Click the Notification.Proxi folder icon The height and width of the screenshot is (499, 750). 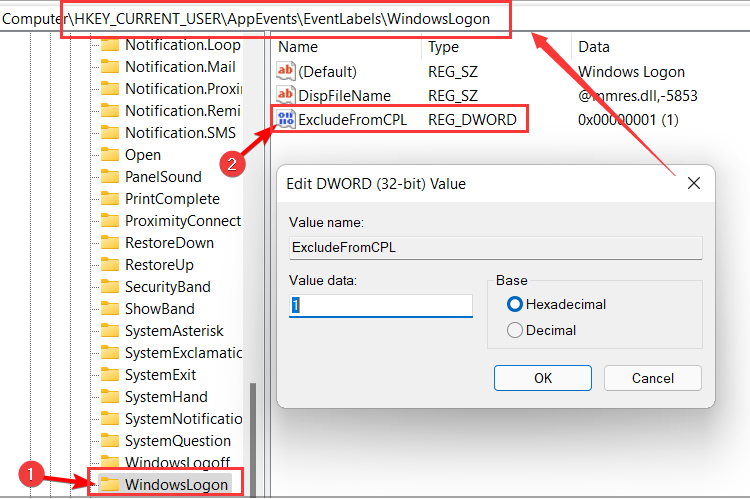pos(110,89)
